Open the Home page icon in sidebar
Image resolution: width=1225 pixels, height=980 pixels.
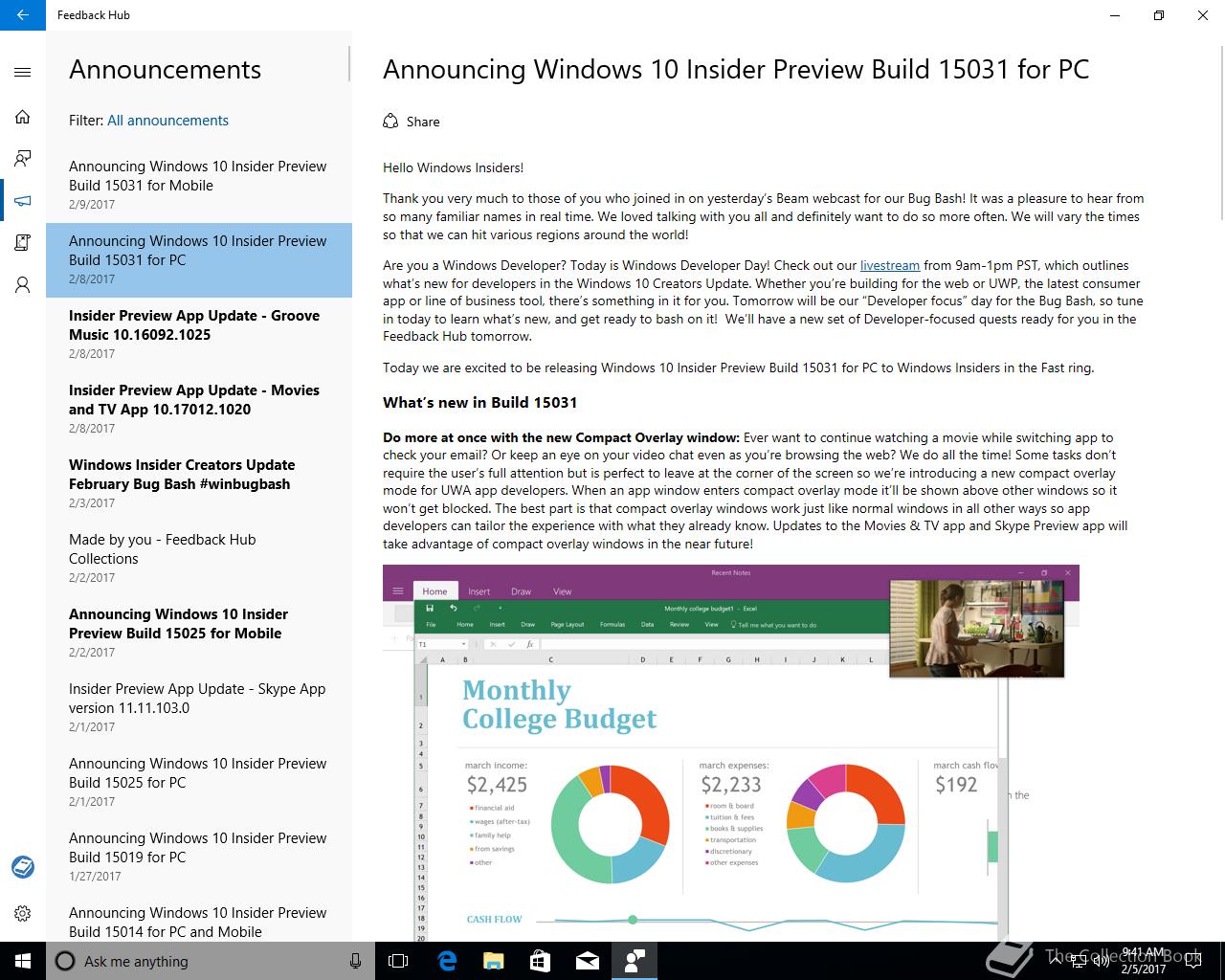pyautogui.click(x=23, y=117)
